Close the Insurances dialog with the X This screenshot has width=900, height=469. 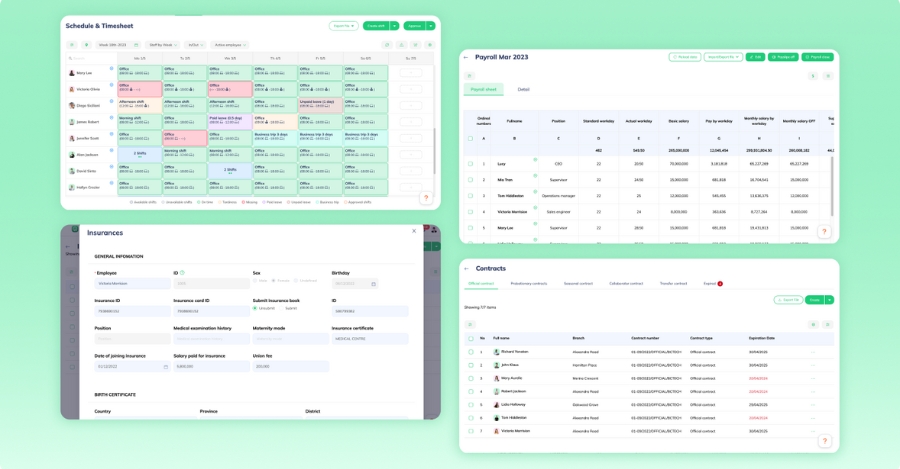(x=415, y=232)
